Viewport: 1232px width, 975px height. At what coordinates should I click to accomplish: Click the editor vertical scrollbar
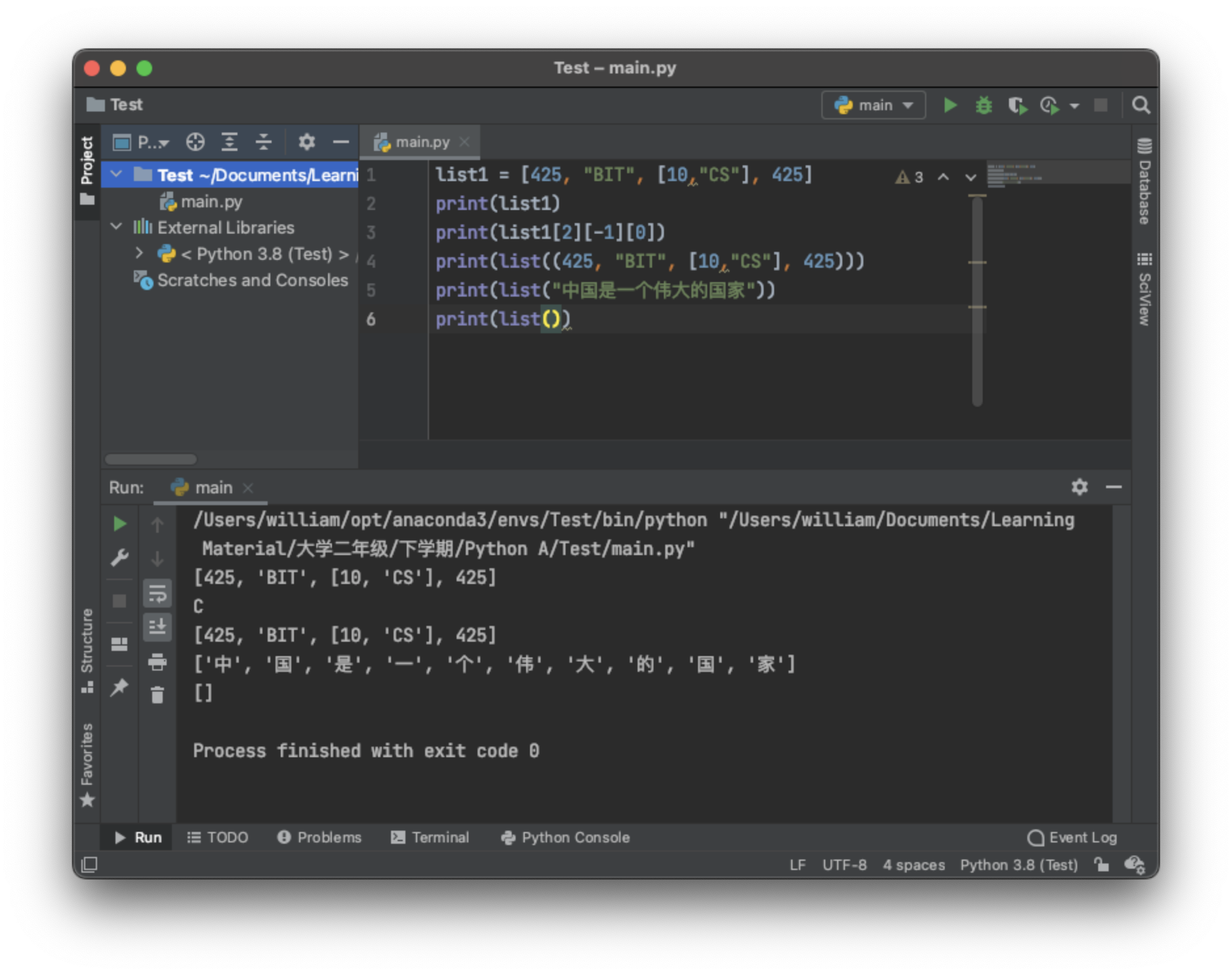[x=977, y=301]
